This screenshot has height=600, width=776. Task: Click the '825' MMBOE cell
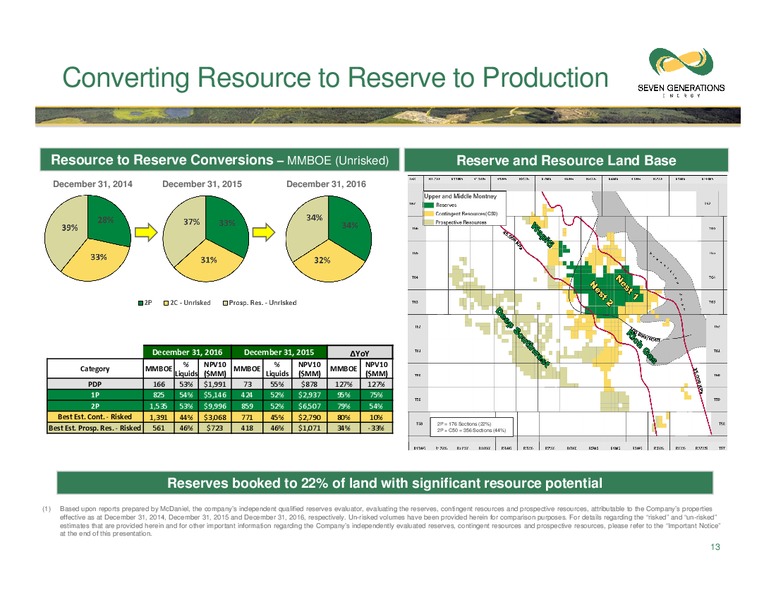[x=158, y=395]
